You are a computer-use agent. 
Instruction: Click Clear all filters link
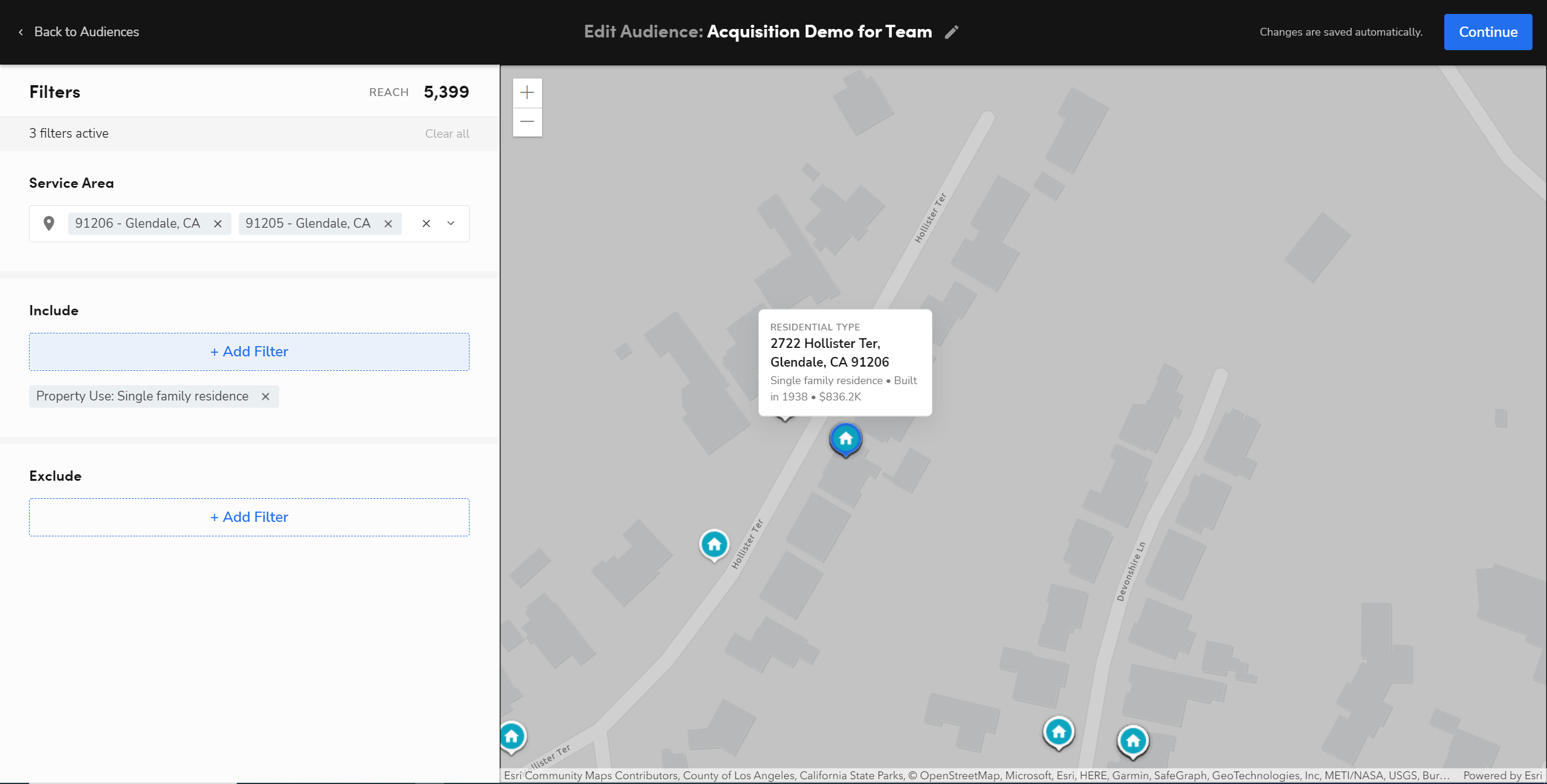pos(447,133)
